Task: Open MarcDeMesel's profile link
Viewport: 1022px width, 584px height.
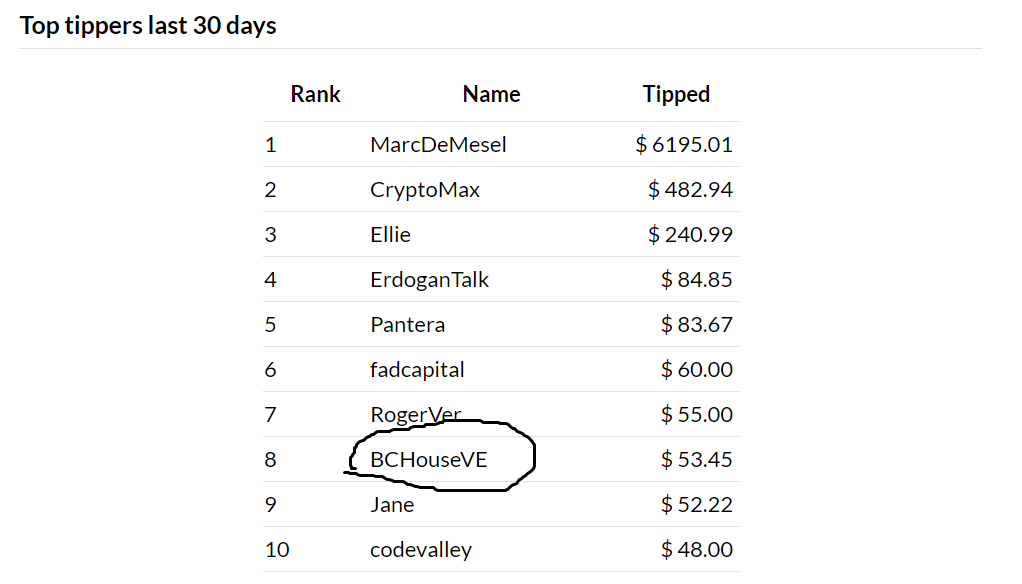Action: [438, 145]
